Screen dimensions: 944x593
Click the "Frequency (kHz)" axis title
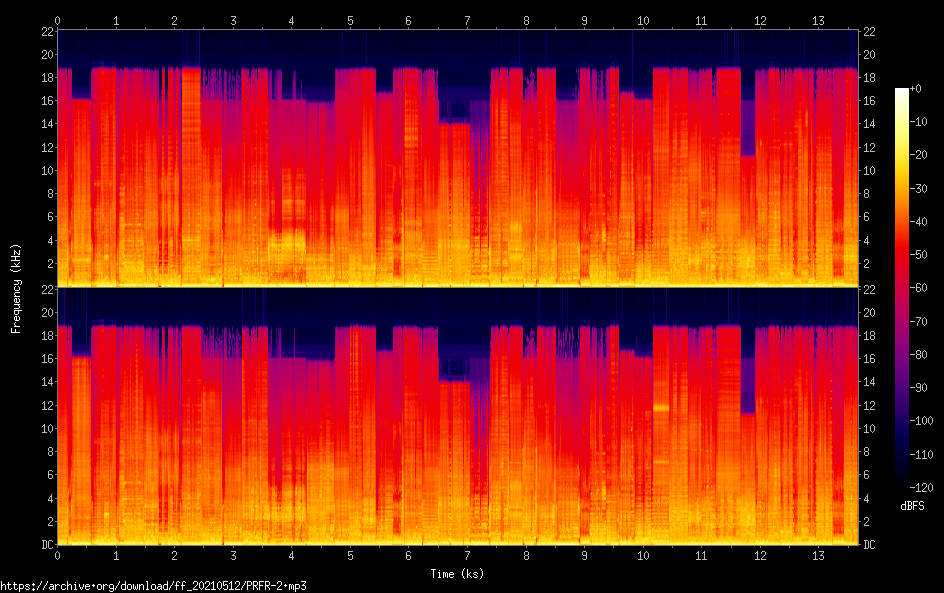click(16, 288)
